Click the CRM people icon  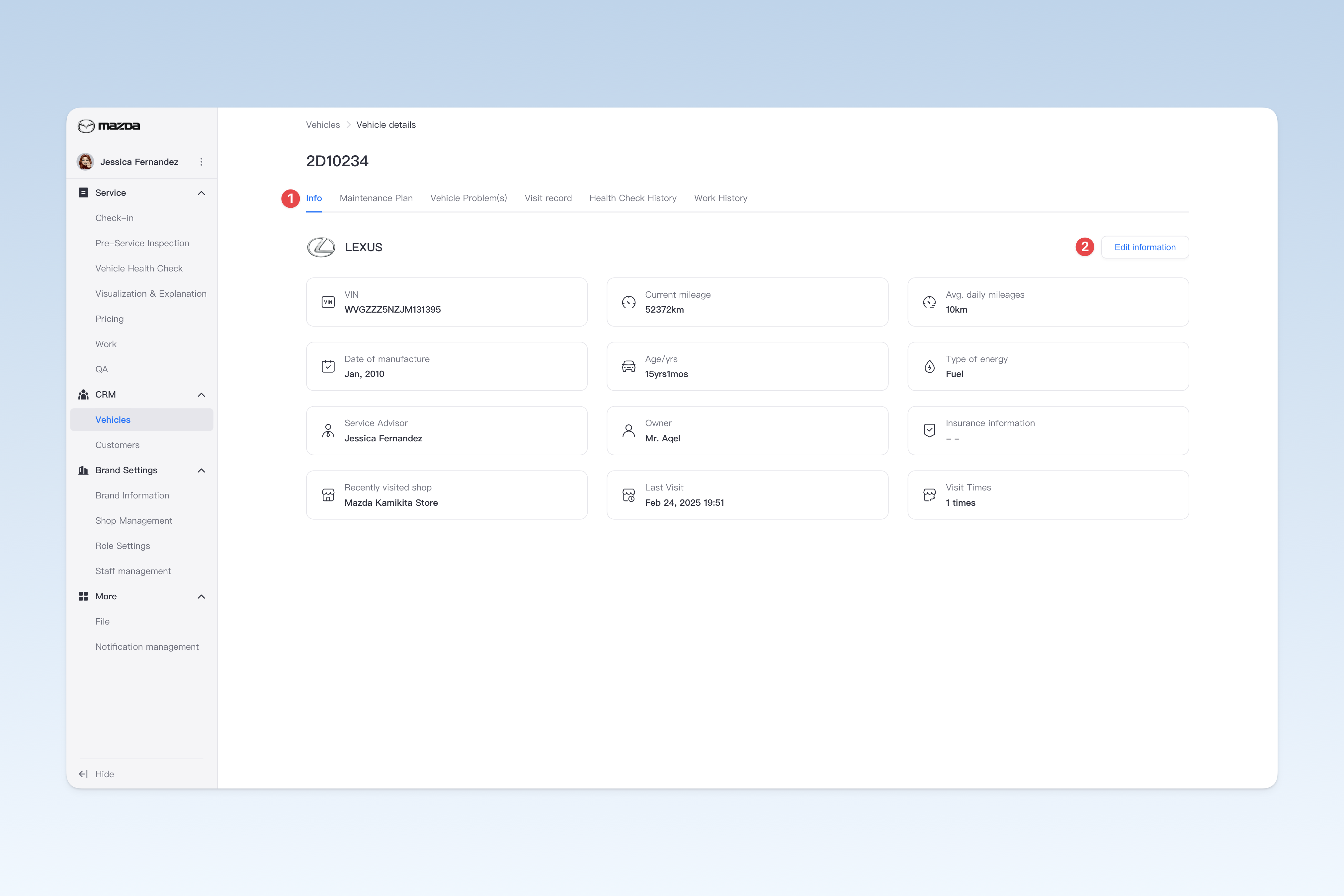83,394
